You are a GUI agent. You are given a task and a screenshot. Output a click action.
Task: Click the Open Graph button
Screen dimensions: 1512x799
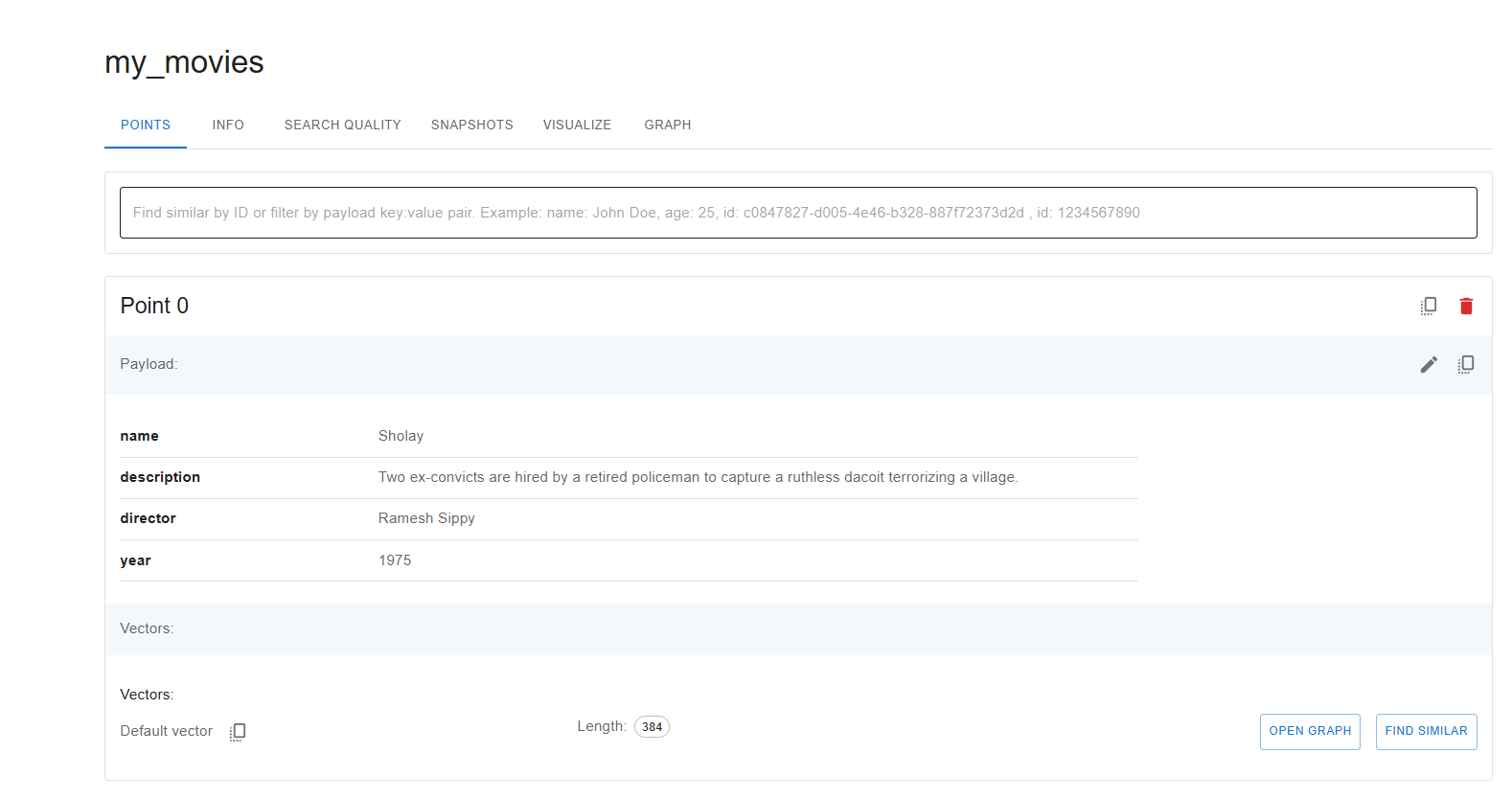(x=1310, y=731)
